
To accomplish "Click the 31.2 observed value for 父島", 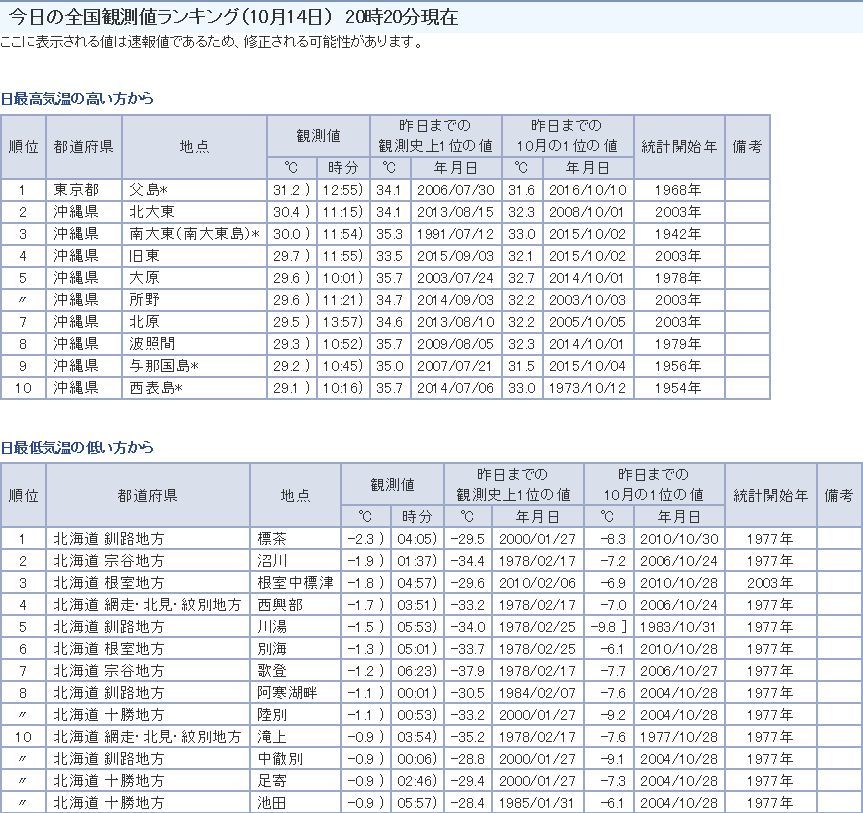I will (289, 189).
